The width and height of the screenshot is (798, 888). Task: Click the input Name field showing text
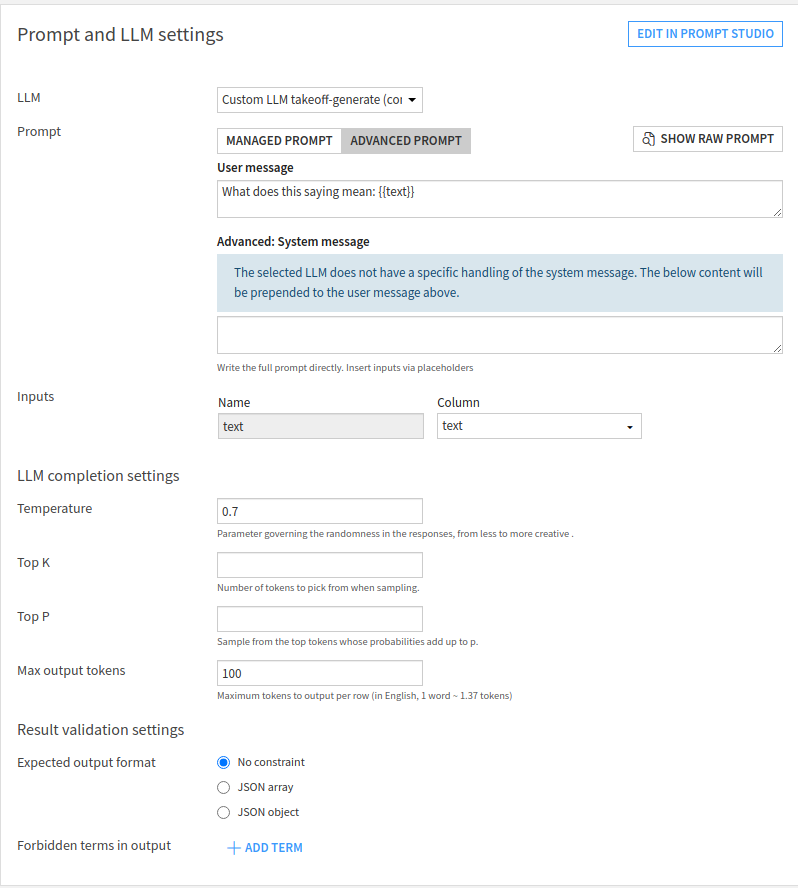(x=320, y=426)
